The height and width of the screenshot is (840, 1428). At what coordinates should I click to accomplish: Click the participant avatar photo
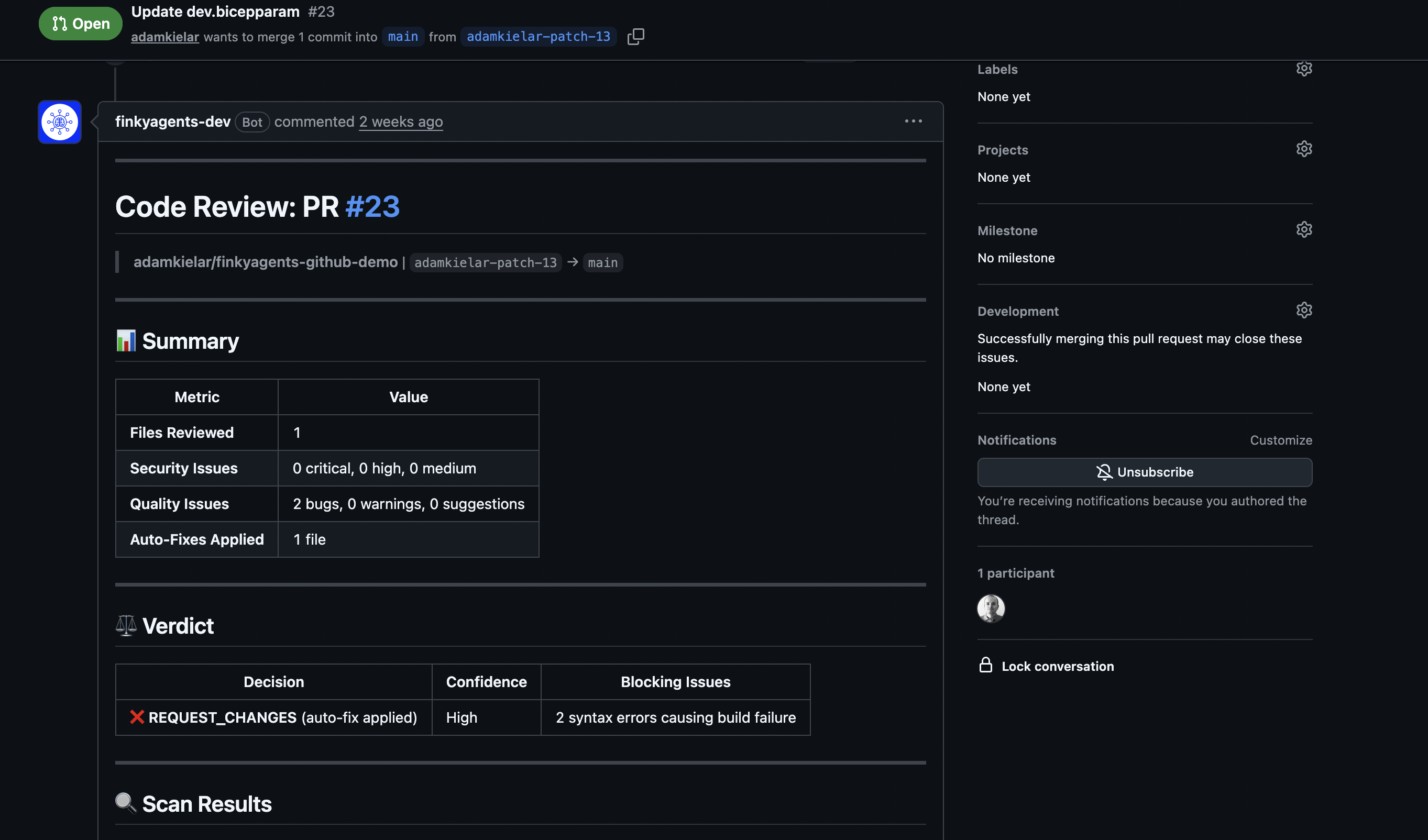pos(991,609)
